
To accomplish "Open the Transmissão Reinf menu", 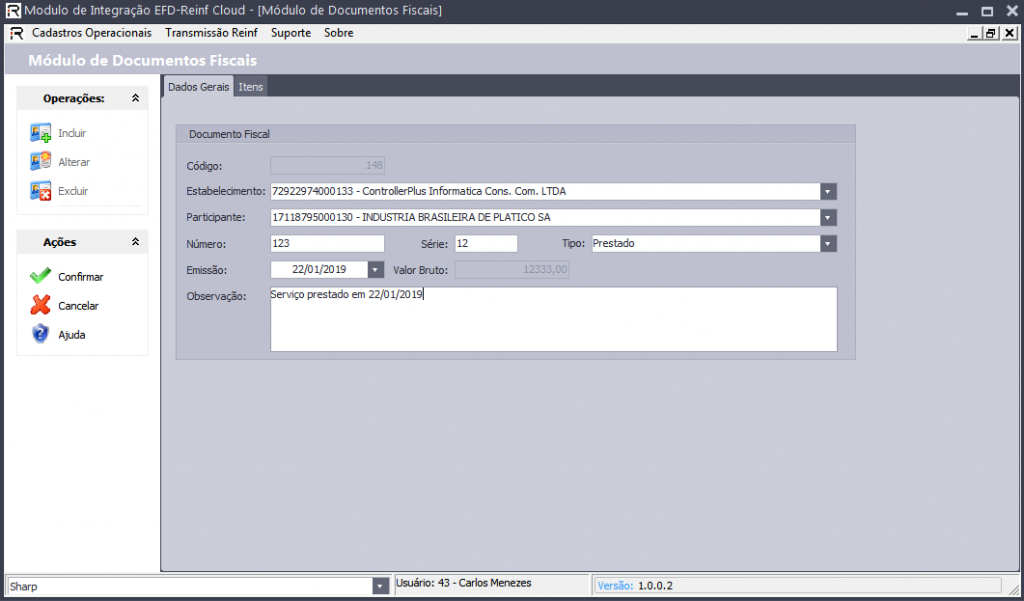I will (x=211, y=33).
